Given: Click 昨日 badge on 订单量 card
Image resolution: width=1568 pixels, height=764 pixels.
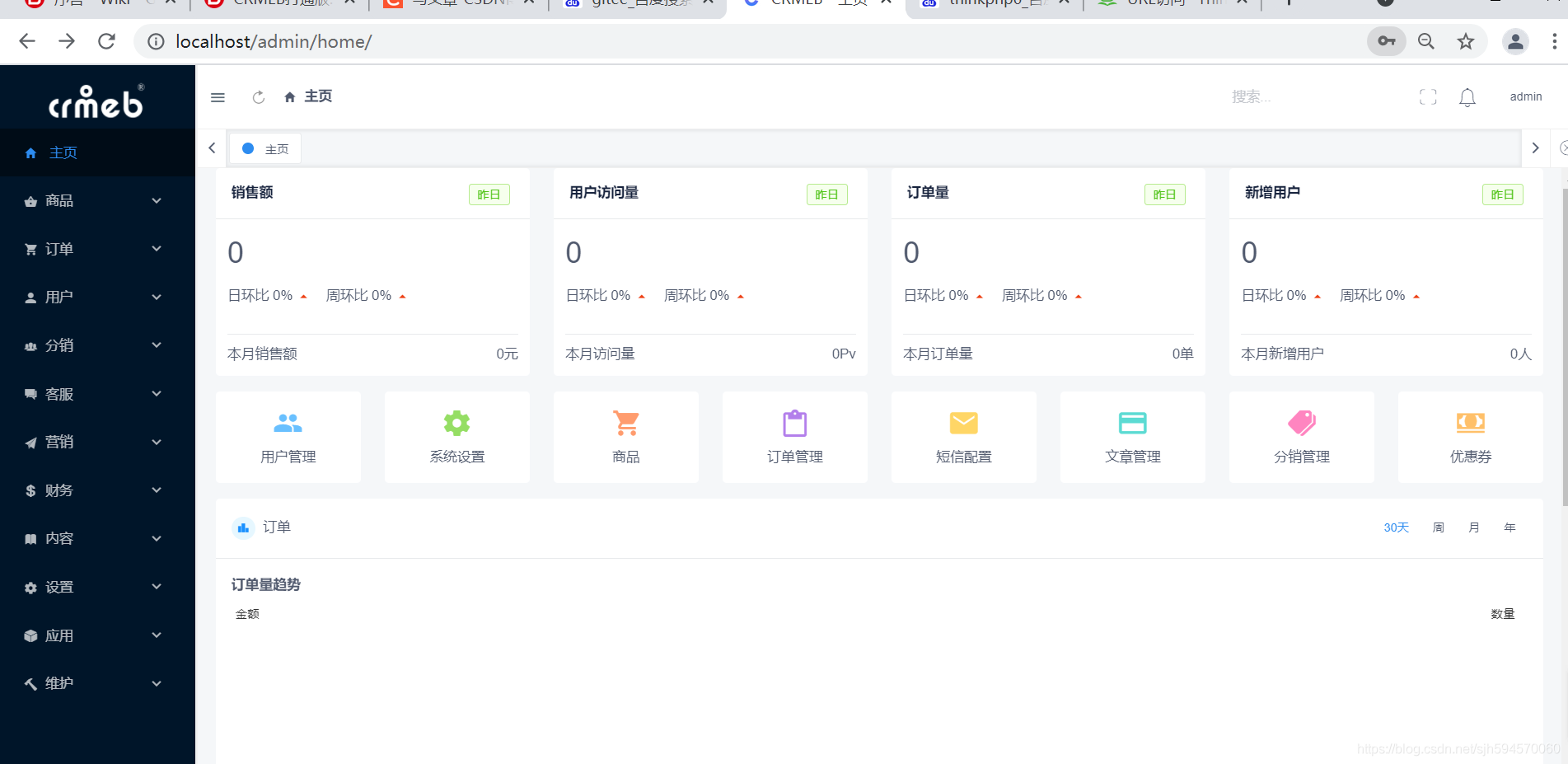Looking at the screenshot, I should click(1165, 195).
